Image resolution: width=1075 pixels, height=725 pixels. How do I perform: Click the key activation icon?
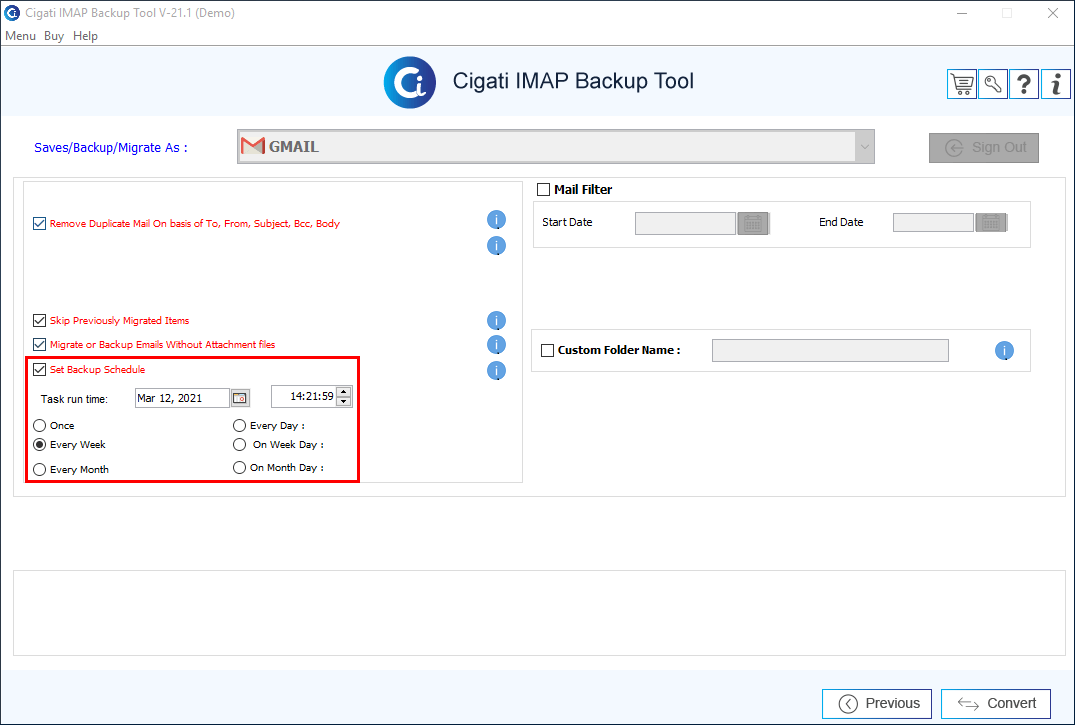coord(993,84)
